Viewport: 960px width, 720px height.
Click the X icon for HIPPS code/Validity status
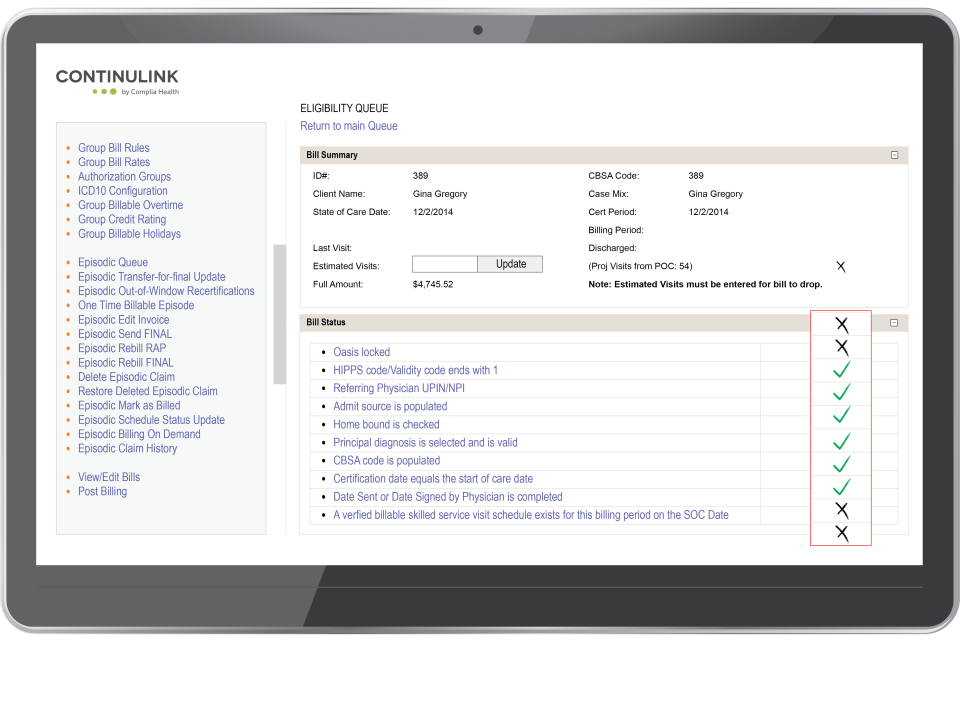point(841,346)
